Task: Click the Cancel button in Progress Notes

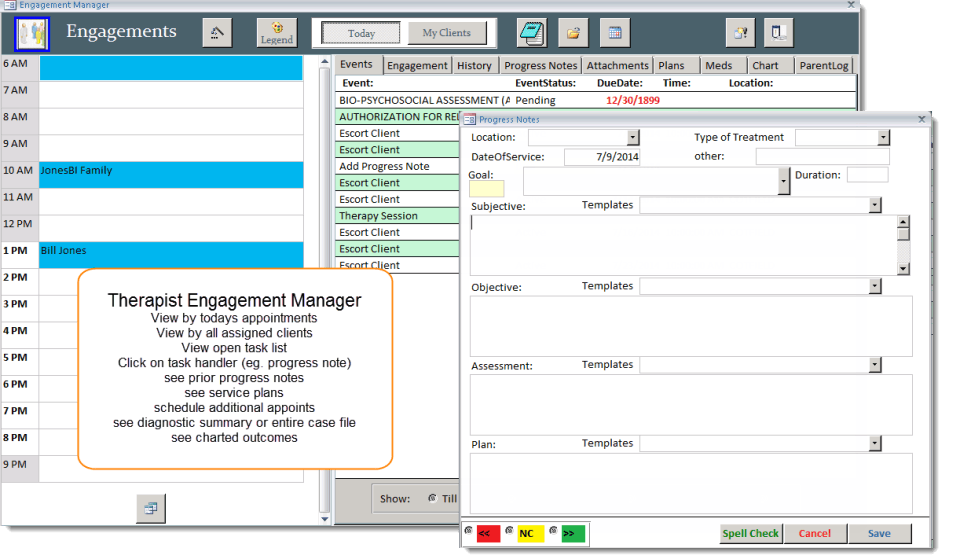Action: (x=815, y=533)
